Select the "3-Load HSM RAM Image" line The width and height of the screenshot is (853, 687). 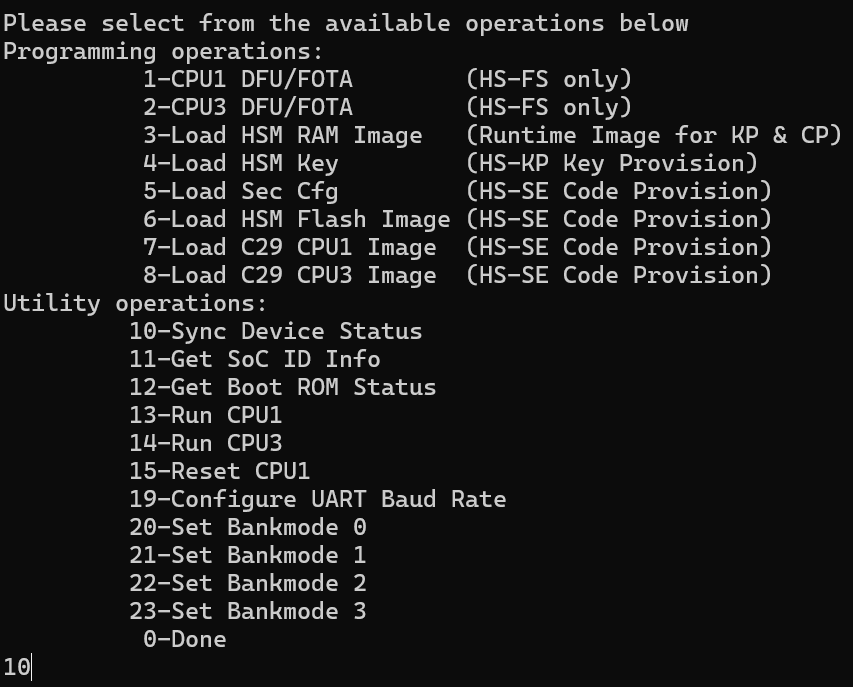tap(282, 135)
